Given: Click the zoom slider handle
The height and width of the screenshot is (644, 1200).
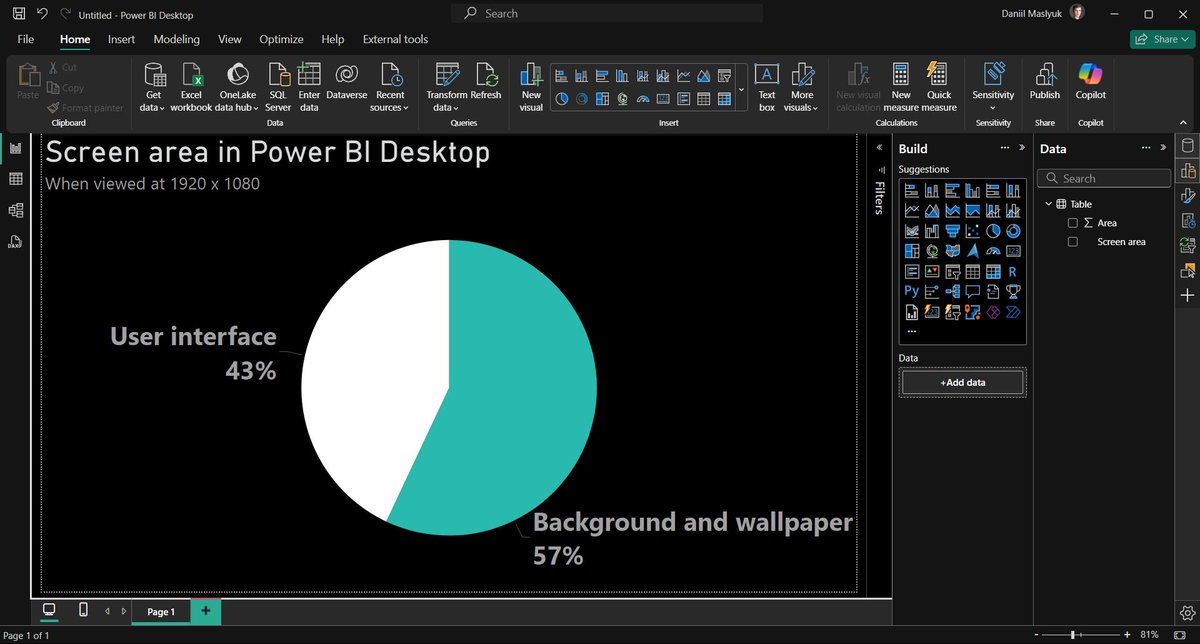Looking at the screenshot, I should coord(1072,634).
